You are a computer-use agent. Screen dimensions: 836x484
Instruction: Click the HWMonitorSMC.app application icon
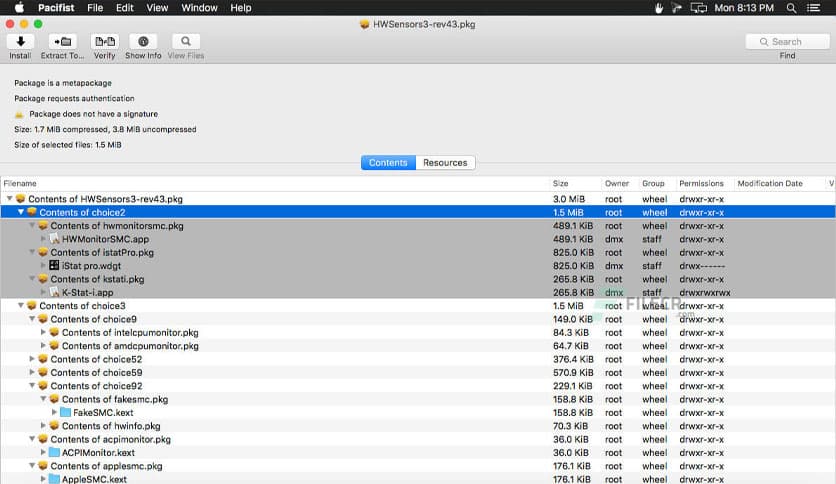coord(54,239)
